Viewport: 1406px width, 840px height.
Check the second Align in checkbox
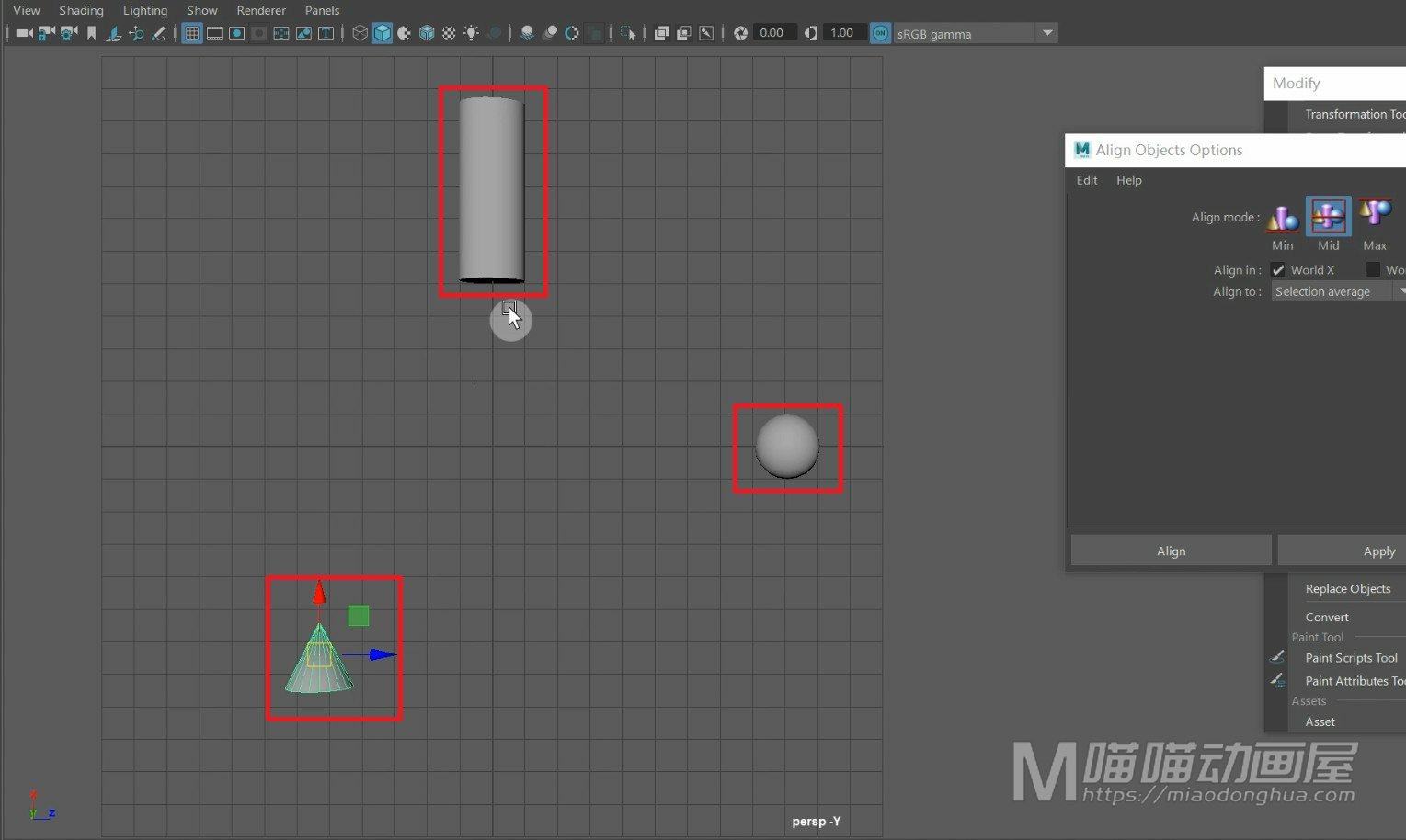(x=1373, y=269)
